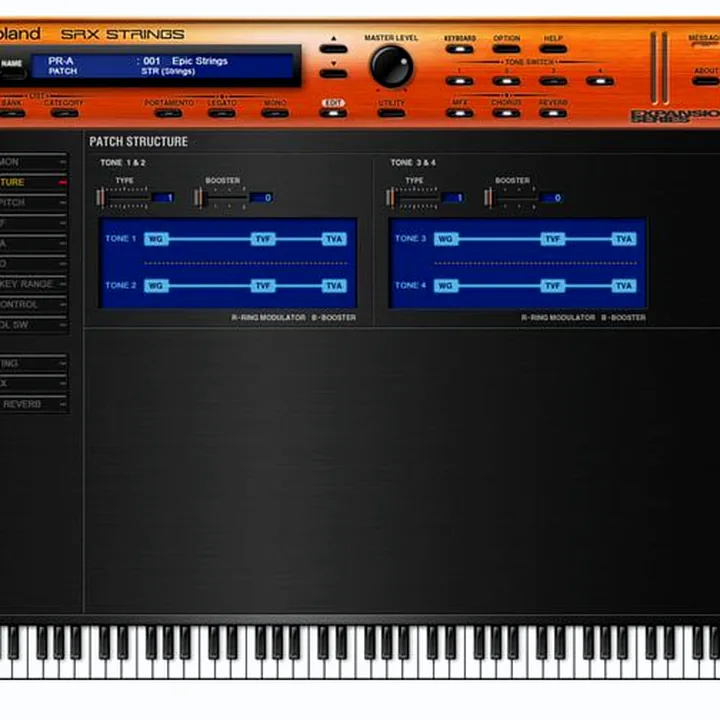
Task: Toggle Tone Switch 3
Action: tap(553, 82)
